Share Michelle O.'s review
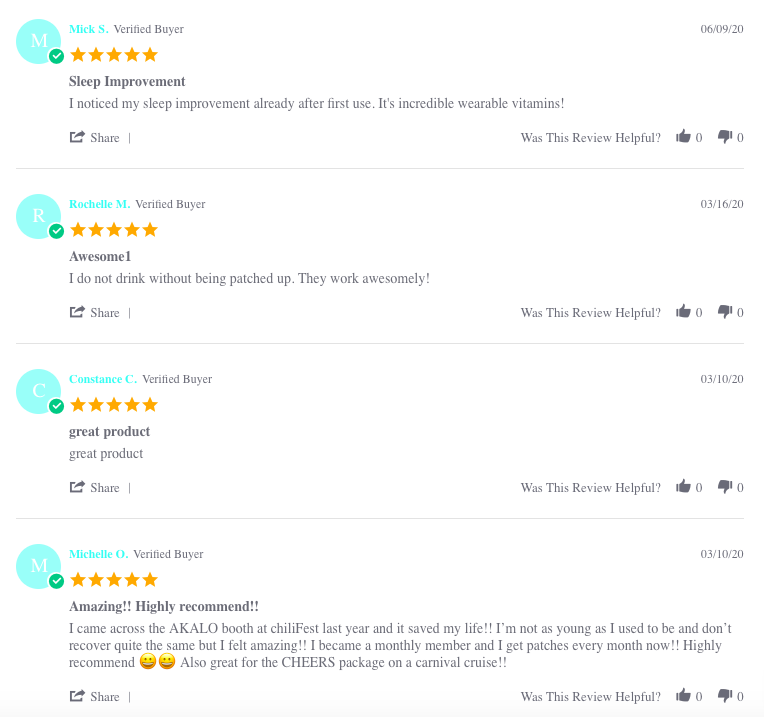Viewport: 764px width, 717px height. click(x=95, y=697)
